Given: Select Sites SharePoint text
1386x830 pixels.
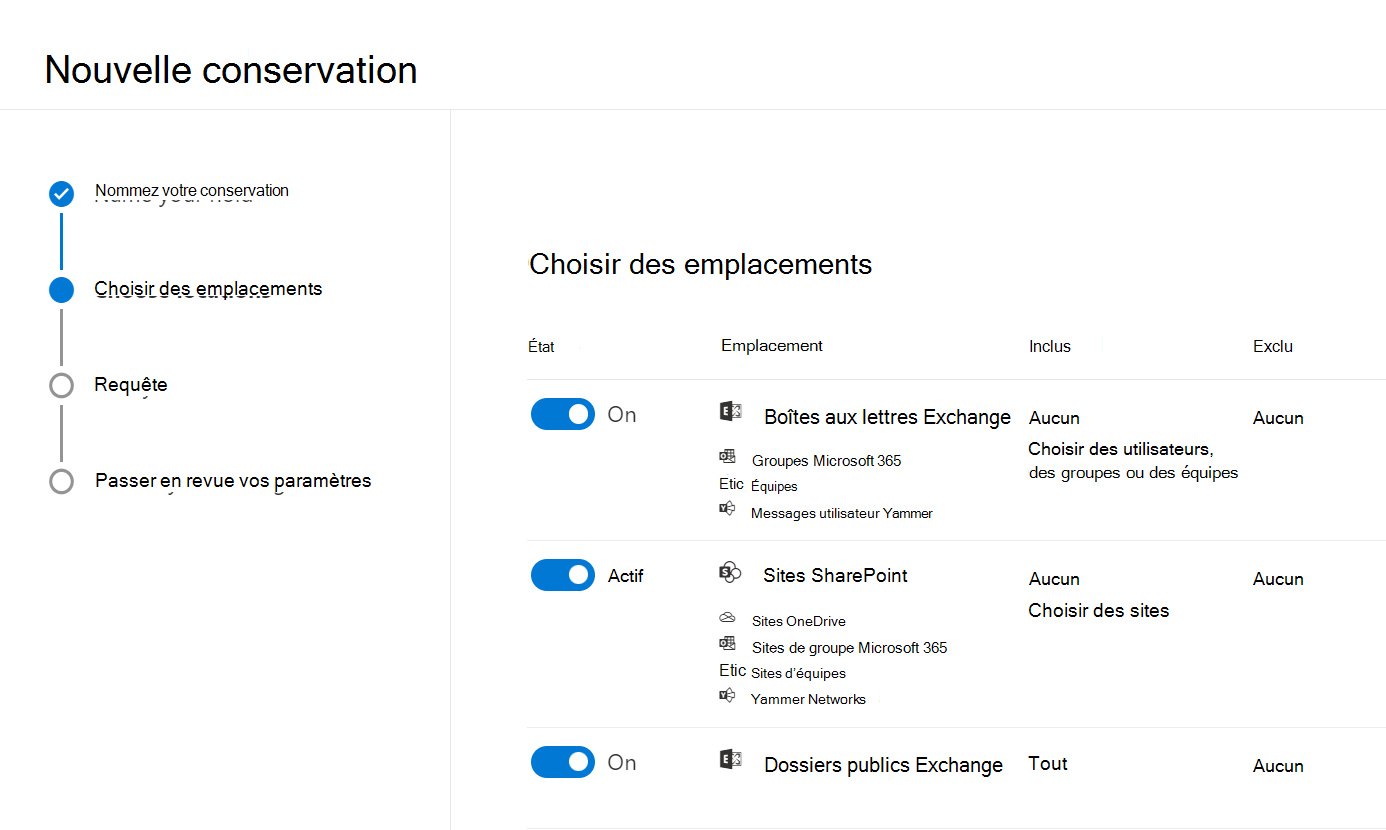Looking at the screenshot, I should click(835, 575).
